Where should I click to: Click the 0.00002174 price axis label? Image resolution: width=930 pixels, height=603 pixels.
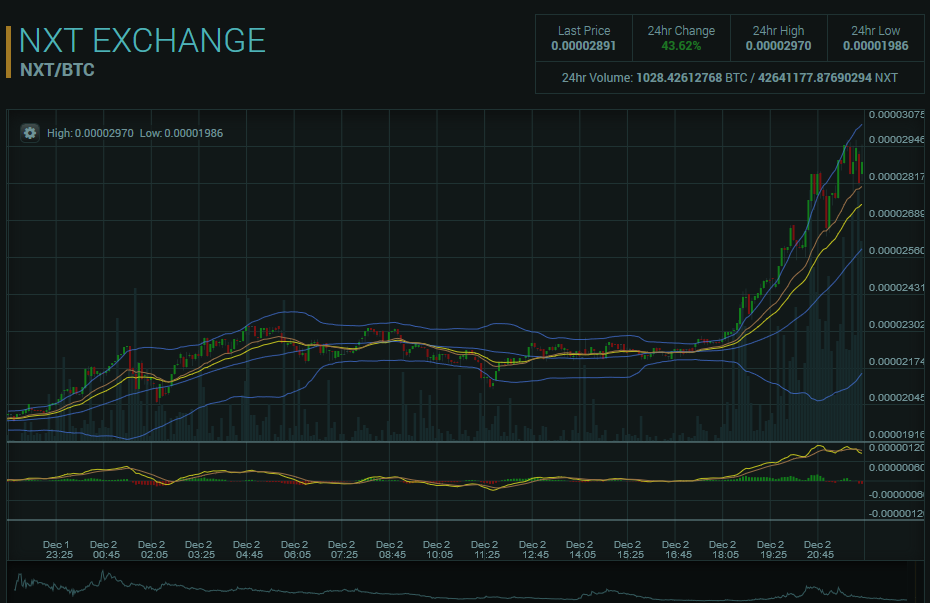click(896, 361)
